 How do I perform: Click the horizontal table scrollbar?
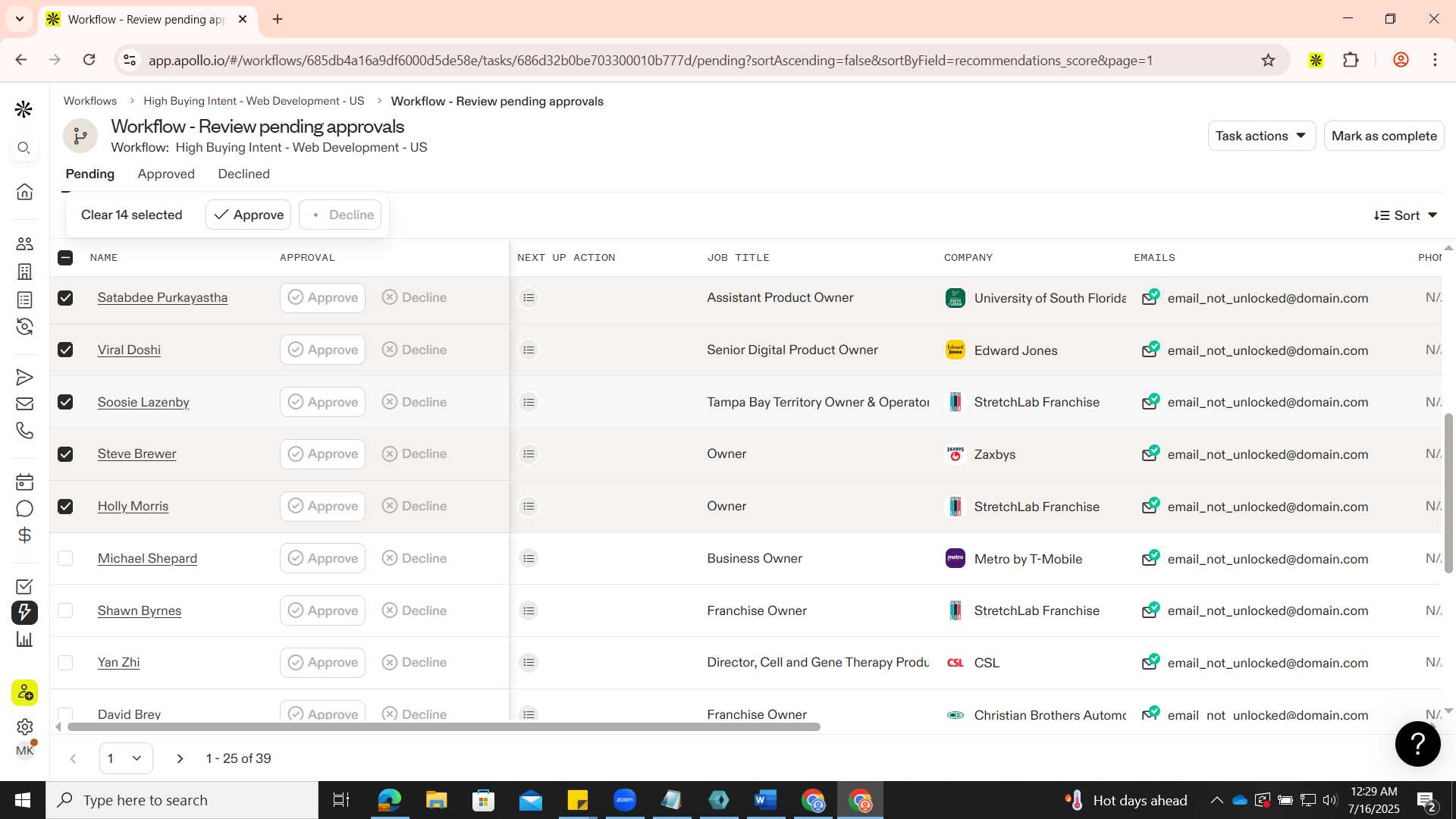pyautogui.click(x=444, y=727)
